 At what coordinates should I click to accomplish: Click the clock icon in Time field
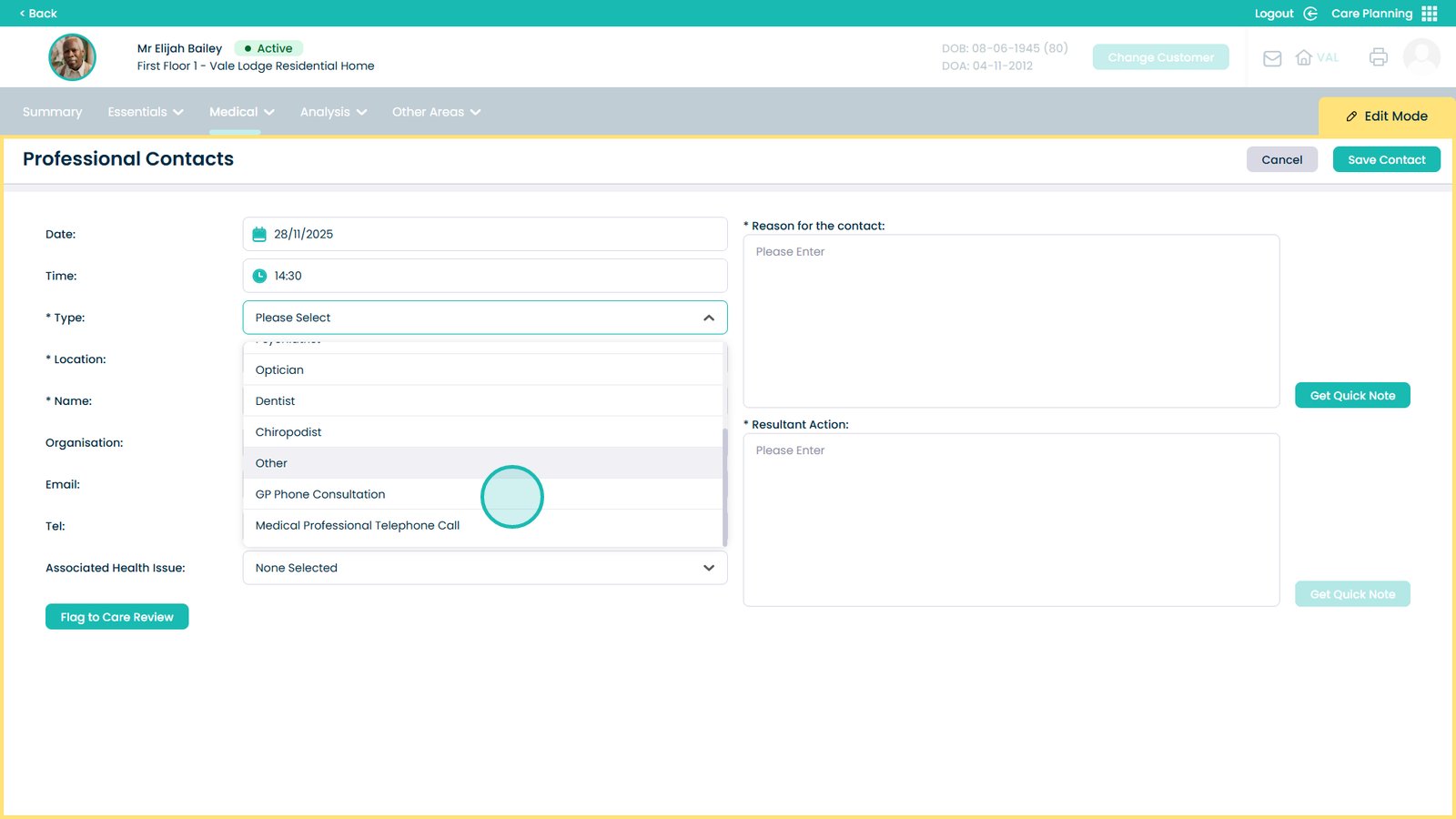[259, 276]
